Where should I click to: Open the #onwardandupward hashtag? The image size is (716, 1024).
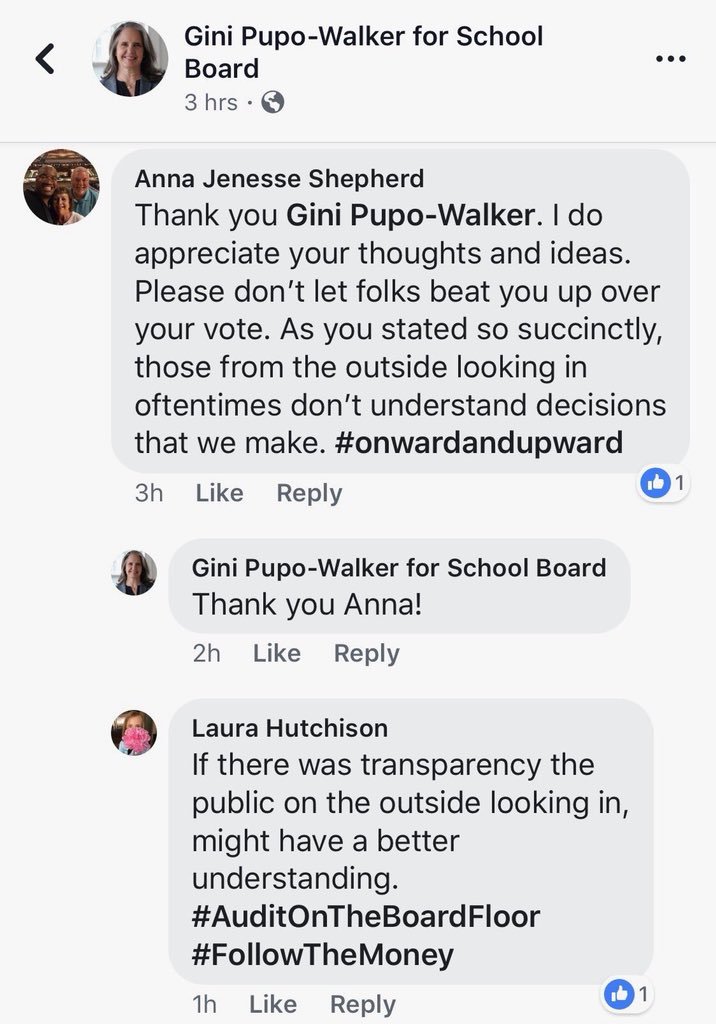click(475, 443)
